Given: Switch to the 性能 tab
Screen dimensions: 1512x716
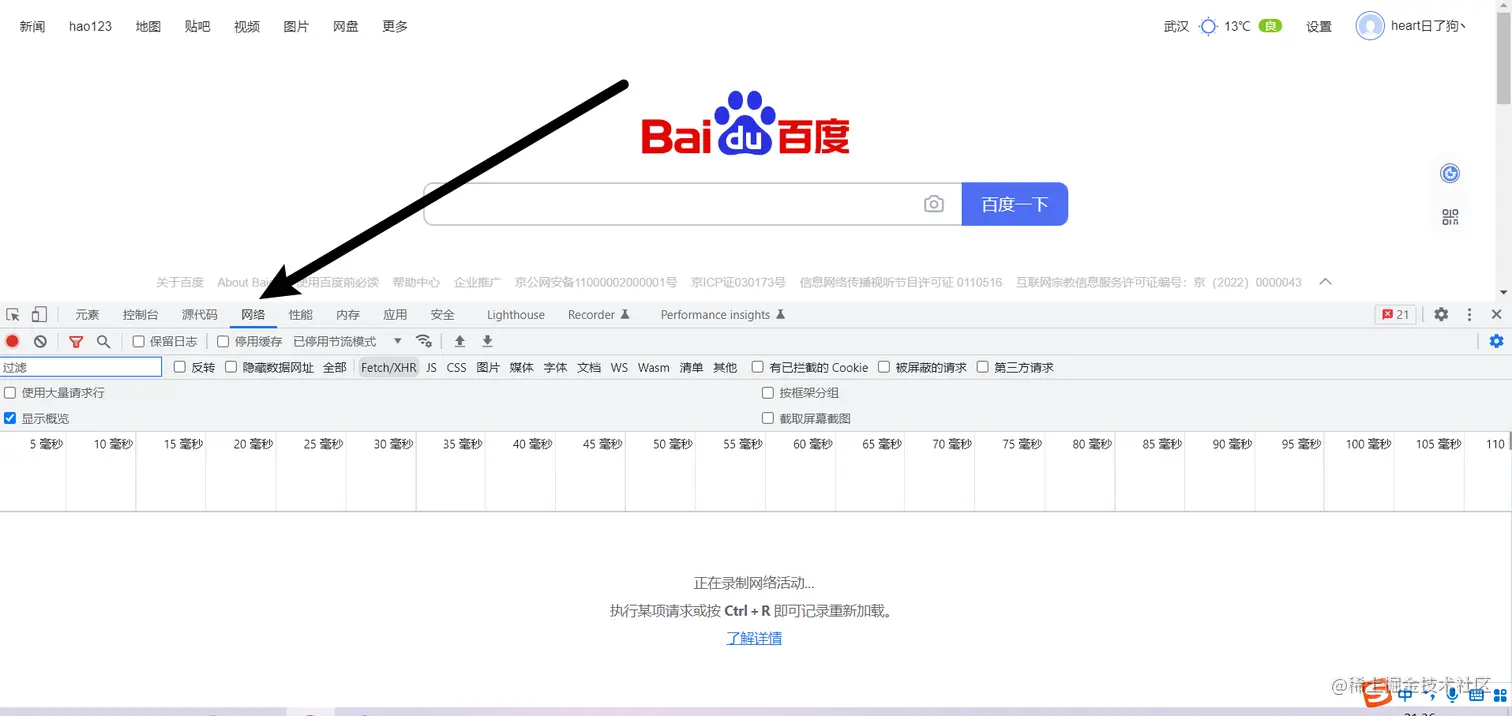Looking at the screenshot, I should (x=301, y=314).
